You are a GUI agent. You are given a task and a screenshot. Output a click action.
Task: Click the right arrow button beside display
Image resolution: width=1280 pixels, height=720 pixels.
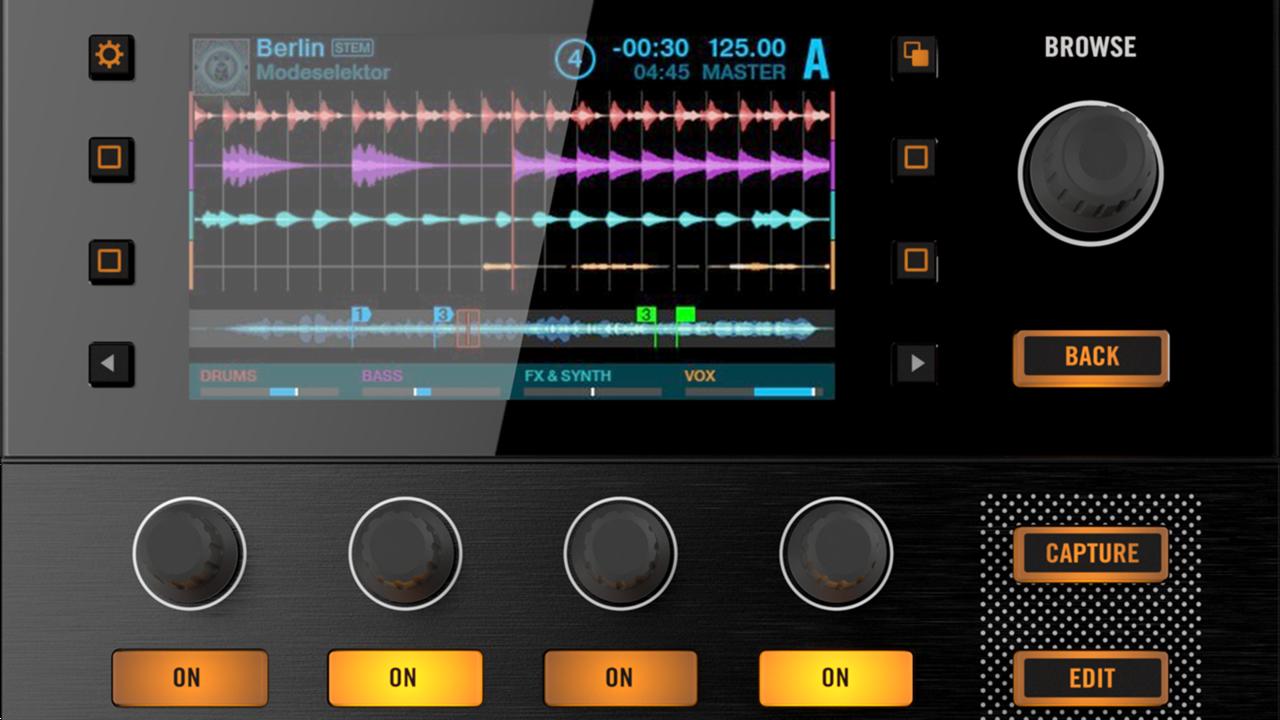[x=916, y=364]
